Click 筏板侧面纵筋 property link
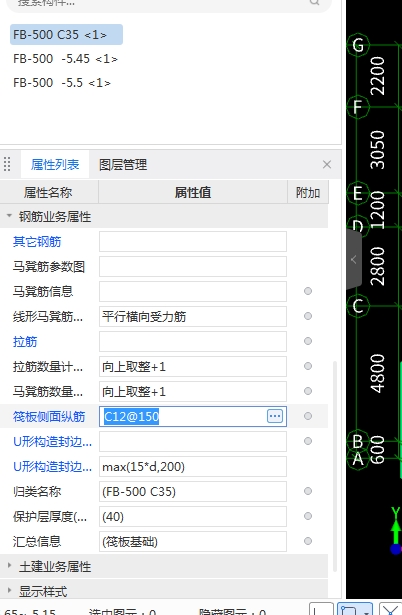 pyautogui.click(x=49, y=417)
